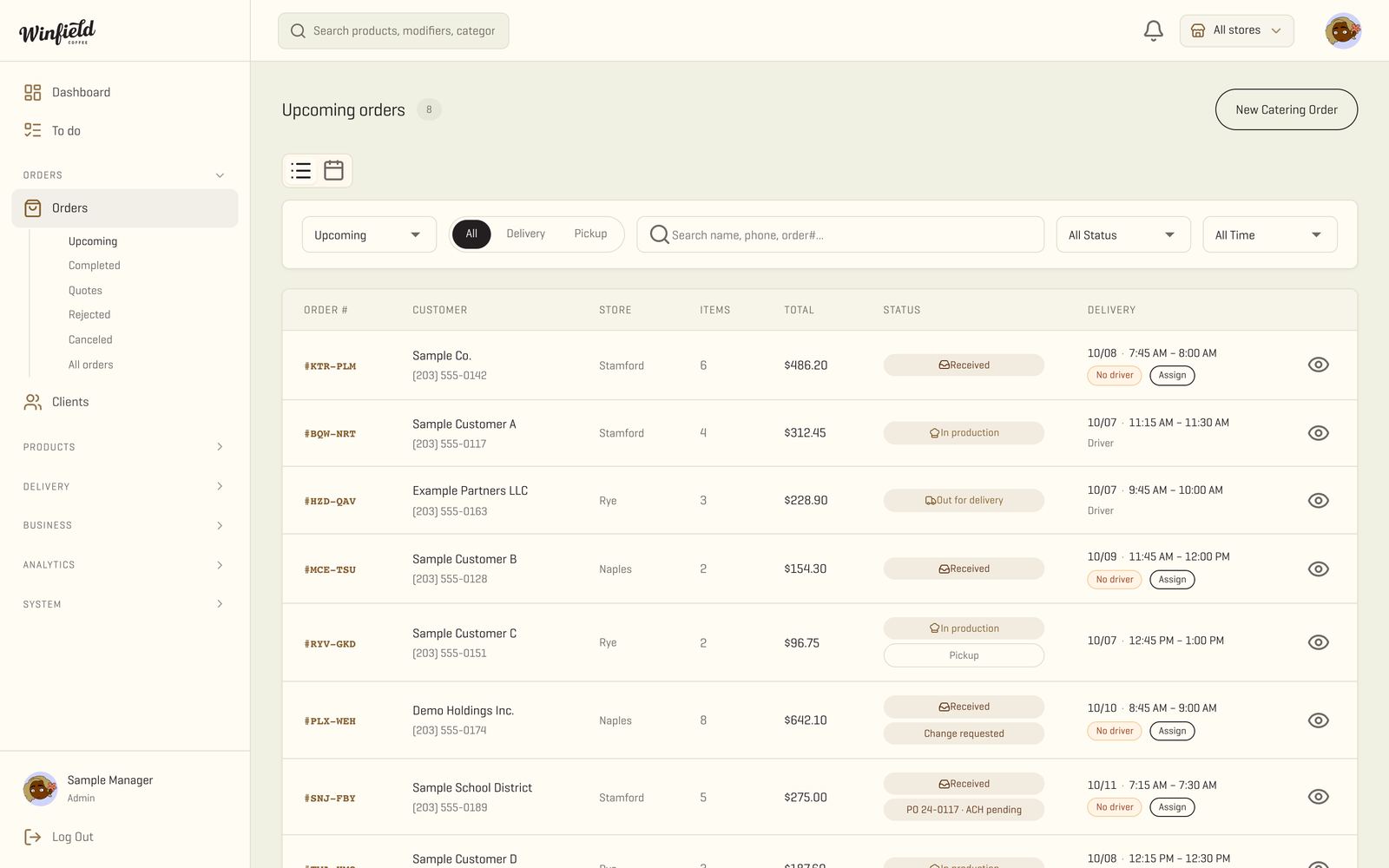Click the To do checklist icon
Viewport: 1389px width, 868px height.
click(33, 130)
